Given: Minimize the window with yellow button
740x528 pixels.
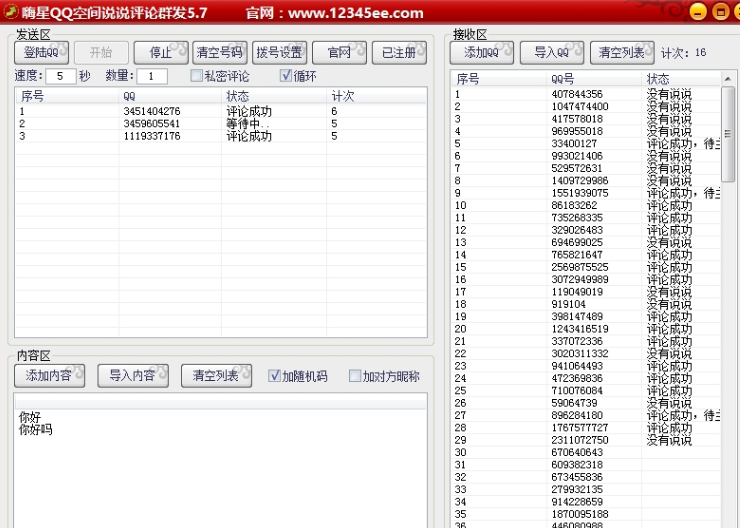Looking at the screenshot, I should coord(698,11).
